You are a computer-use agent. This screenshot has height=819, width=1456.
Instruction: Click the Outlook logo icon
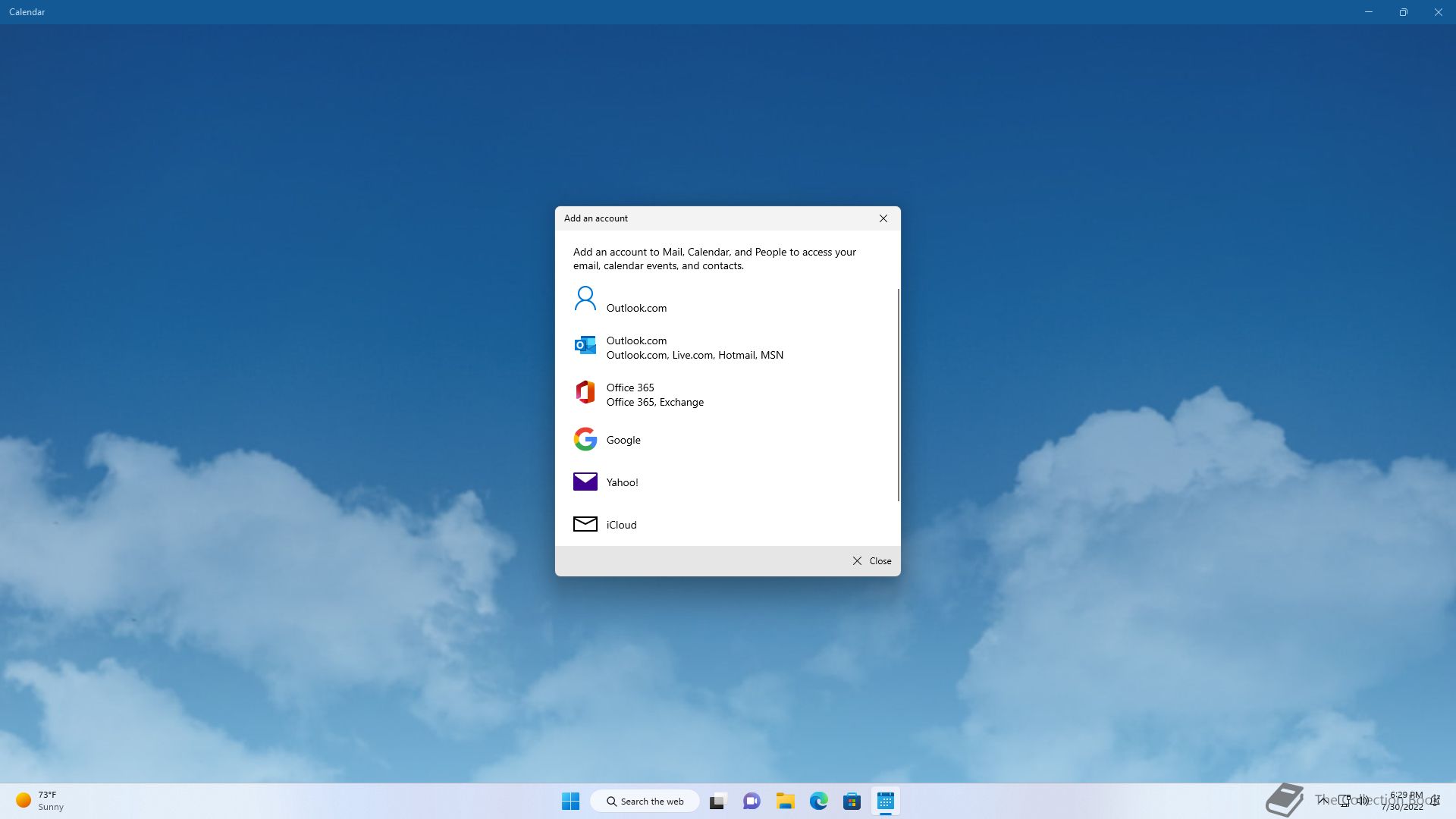(x=585, y=346)
